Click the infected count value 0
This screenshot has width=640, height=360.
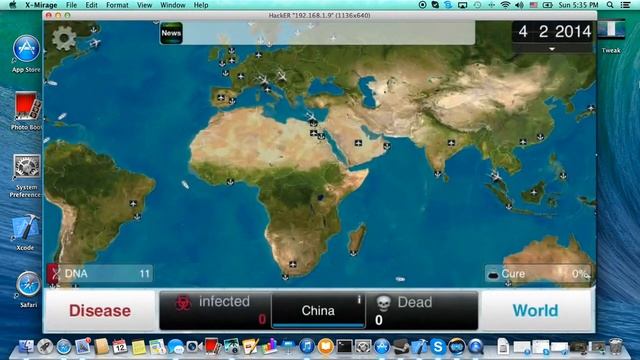point(262,319)
